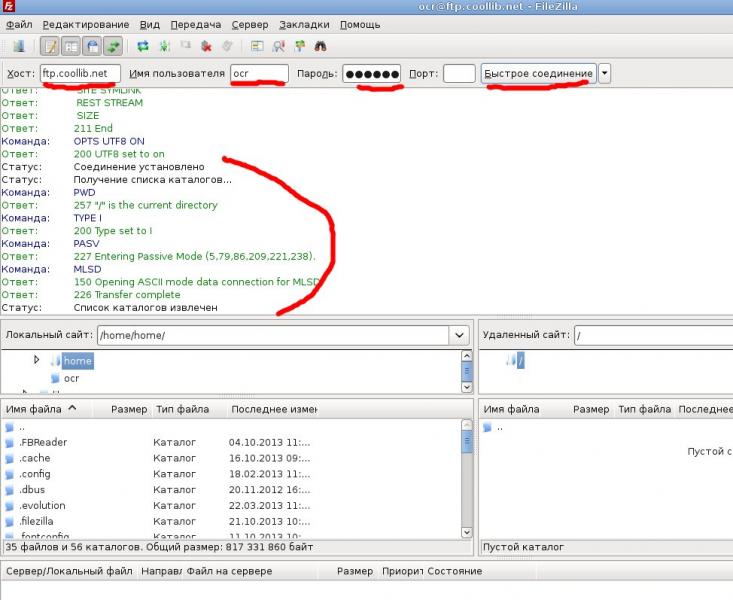Expand the home folder tree node
The width and height of the screenshot is (733, 600).
pos(37,360)
